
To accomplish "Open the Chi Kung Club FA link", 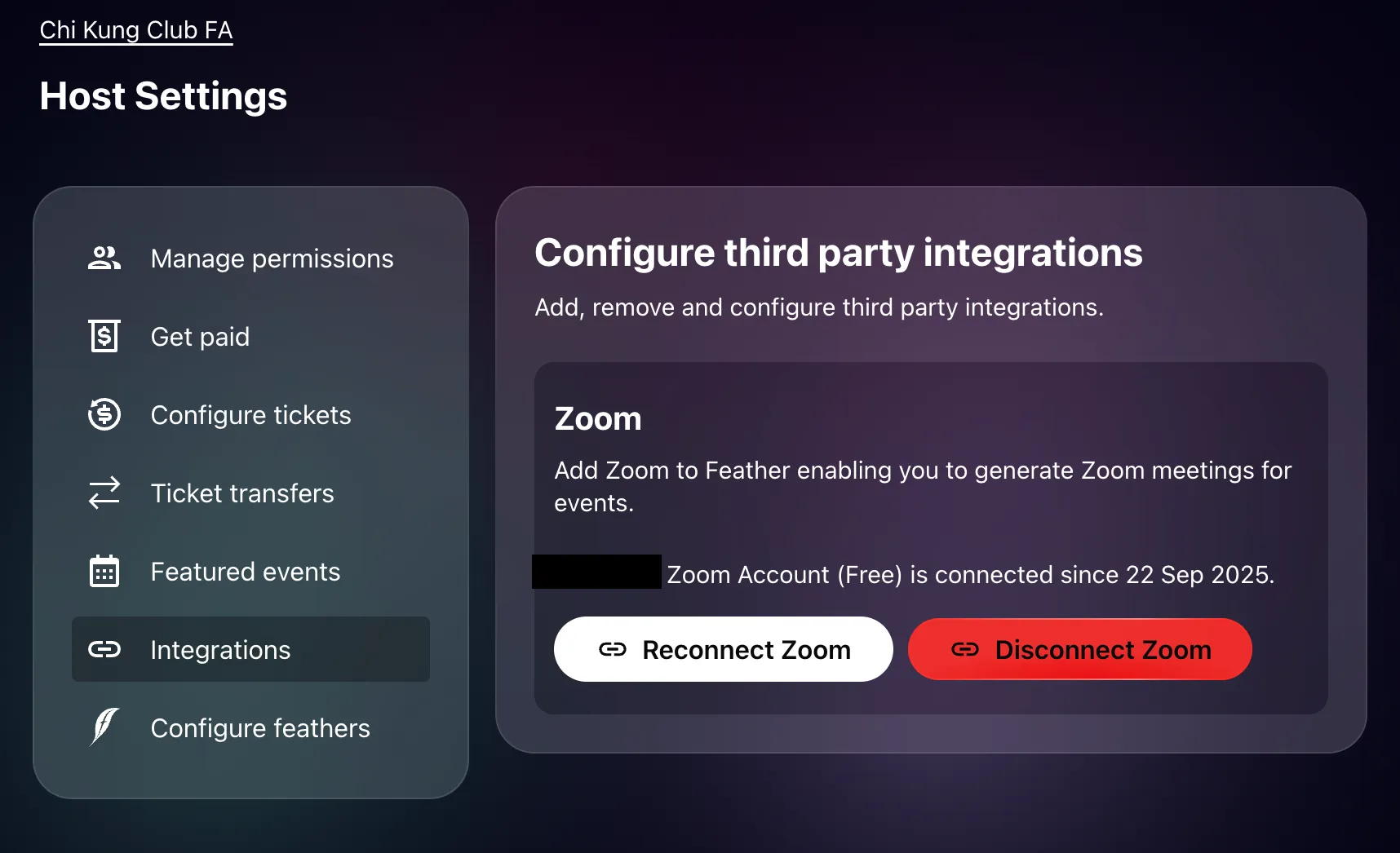I will [136, 29].
